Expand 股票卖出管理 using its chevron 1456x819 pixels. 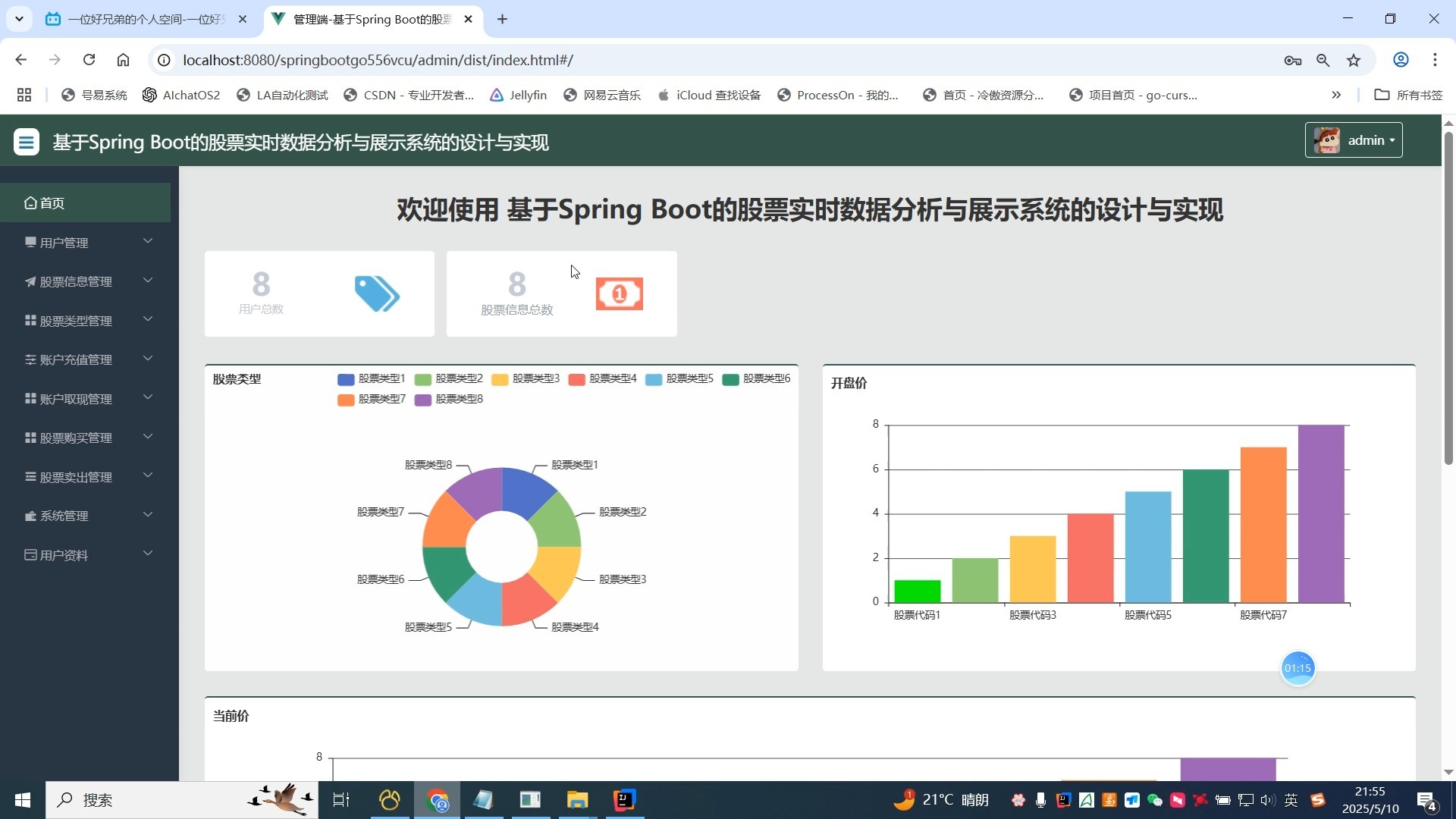(148, 475)
